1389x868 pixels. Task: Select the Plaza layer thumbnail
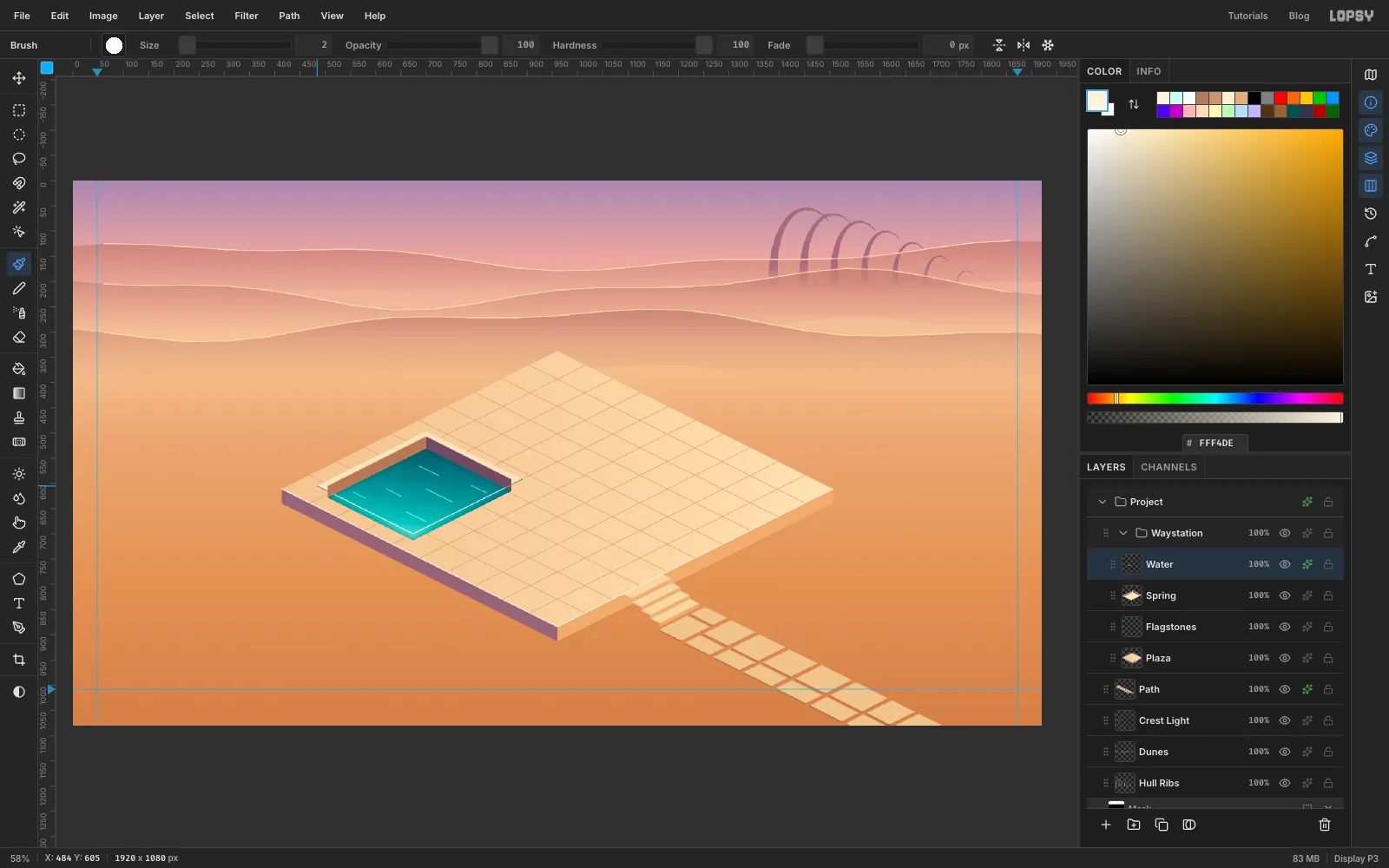(x=1132, y=658)
